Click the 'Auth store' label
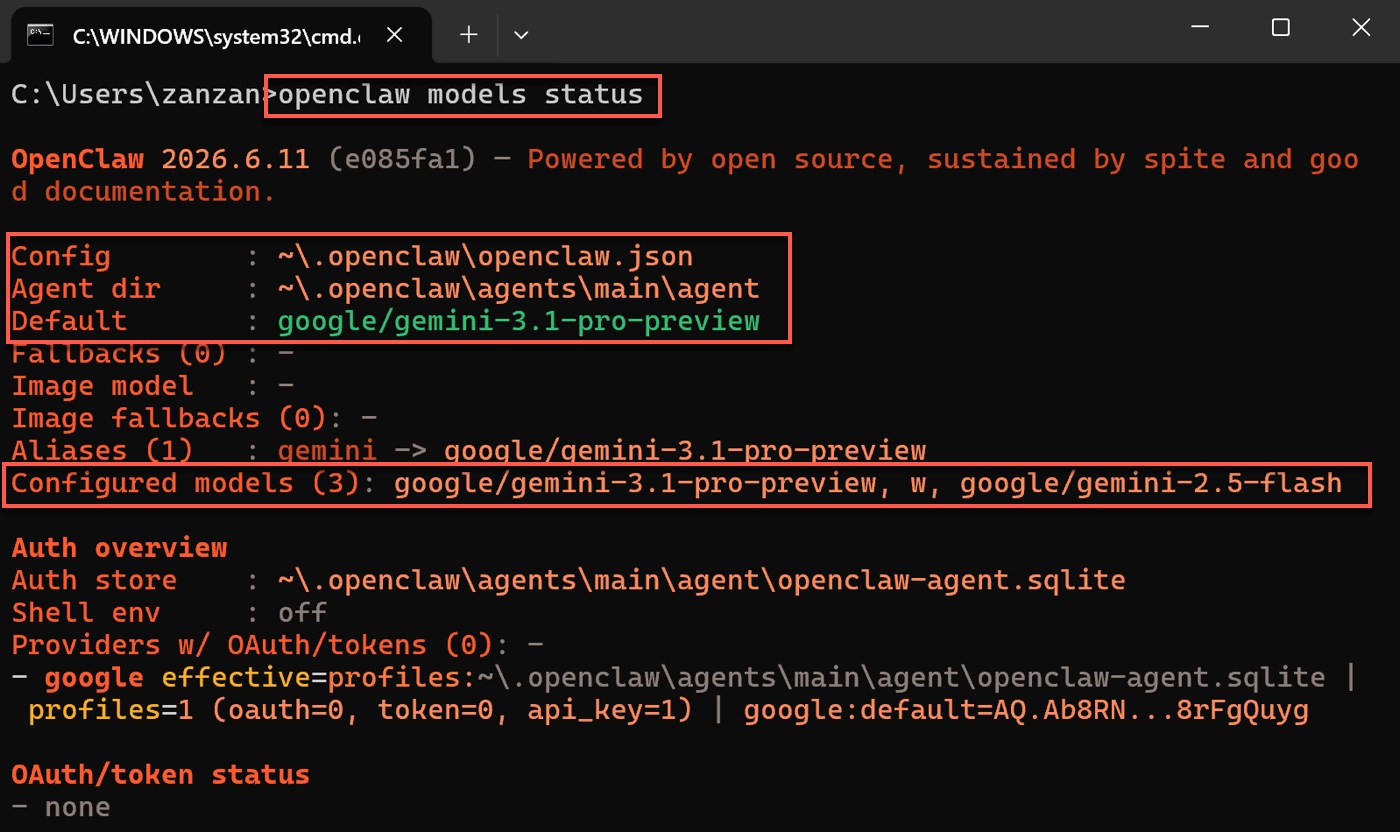The width and height of the screenshot is (1400, 832). [94, 580]
